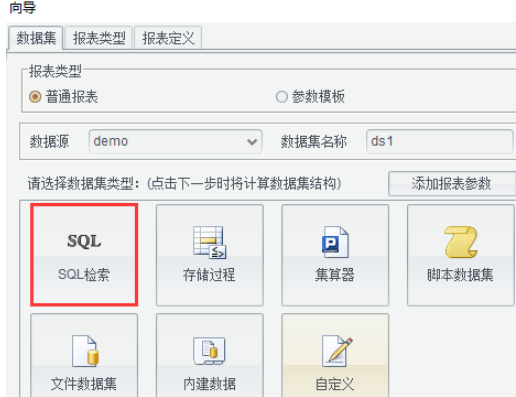This screenshot has height=397, width=516.
Task: Switch to the 数据集 tab
Action: (x=36, y=38)
